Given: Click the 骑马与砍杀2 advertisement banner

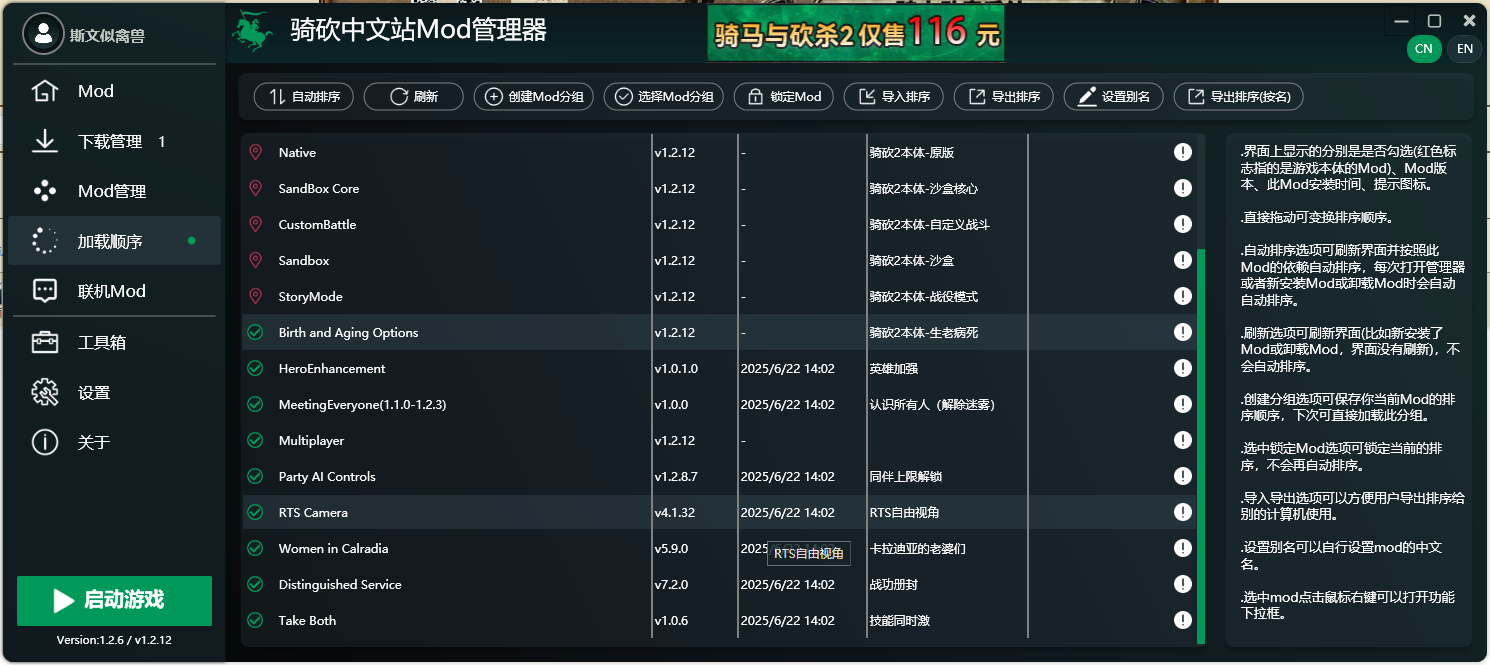Looking at the screenshot, I should click(x=856, y=34).
